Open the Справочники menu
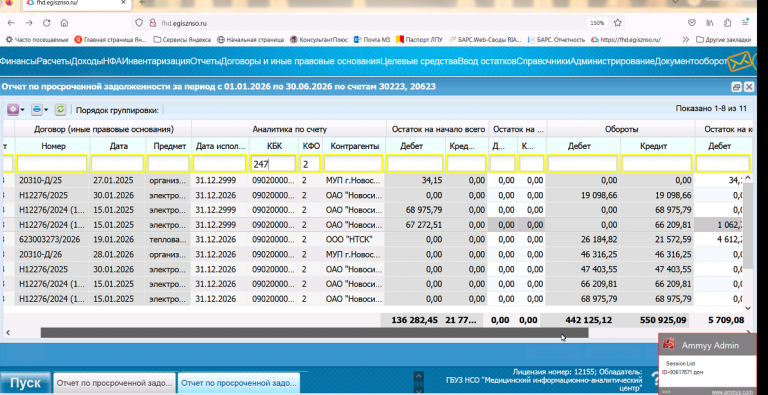768x395 pixels. click(543, 62)
